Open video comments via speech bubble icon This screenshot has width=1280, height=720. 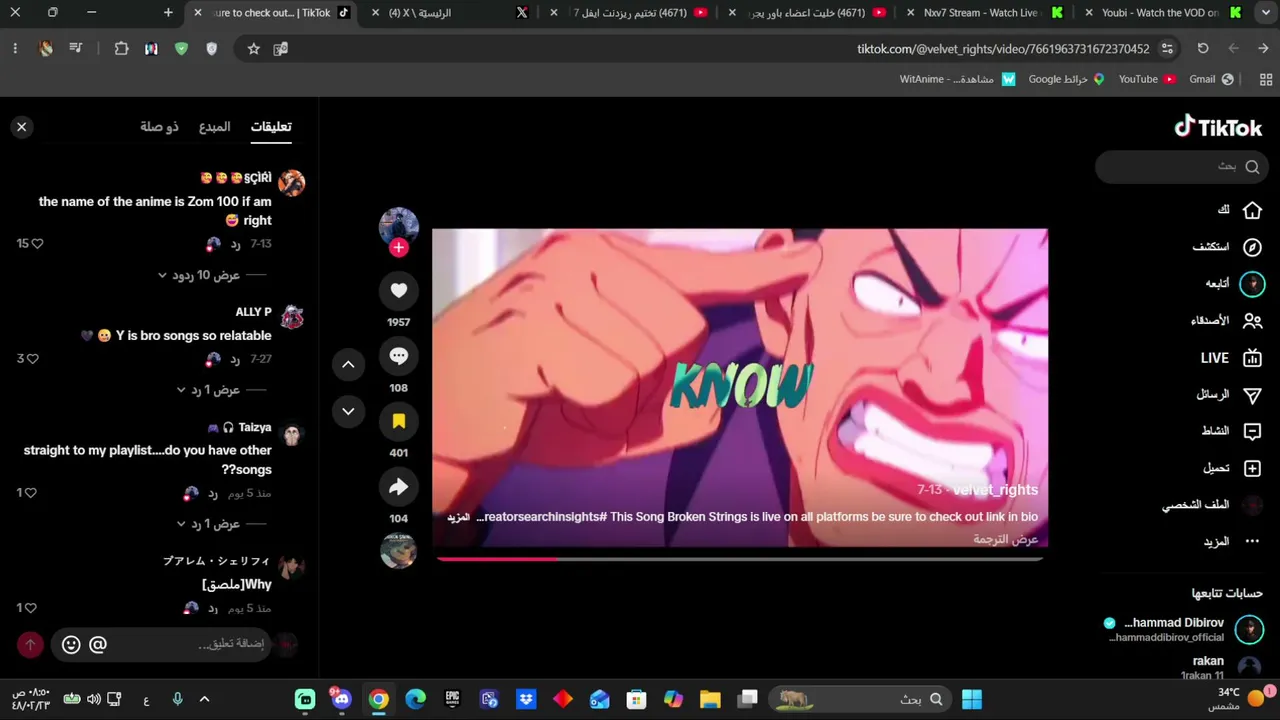(398, 356)
